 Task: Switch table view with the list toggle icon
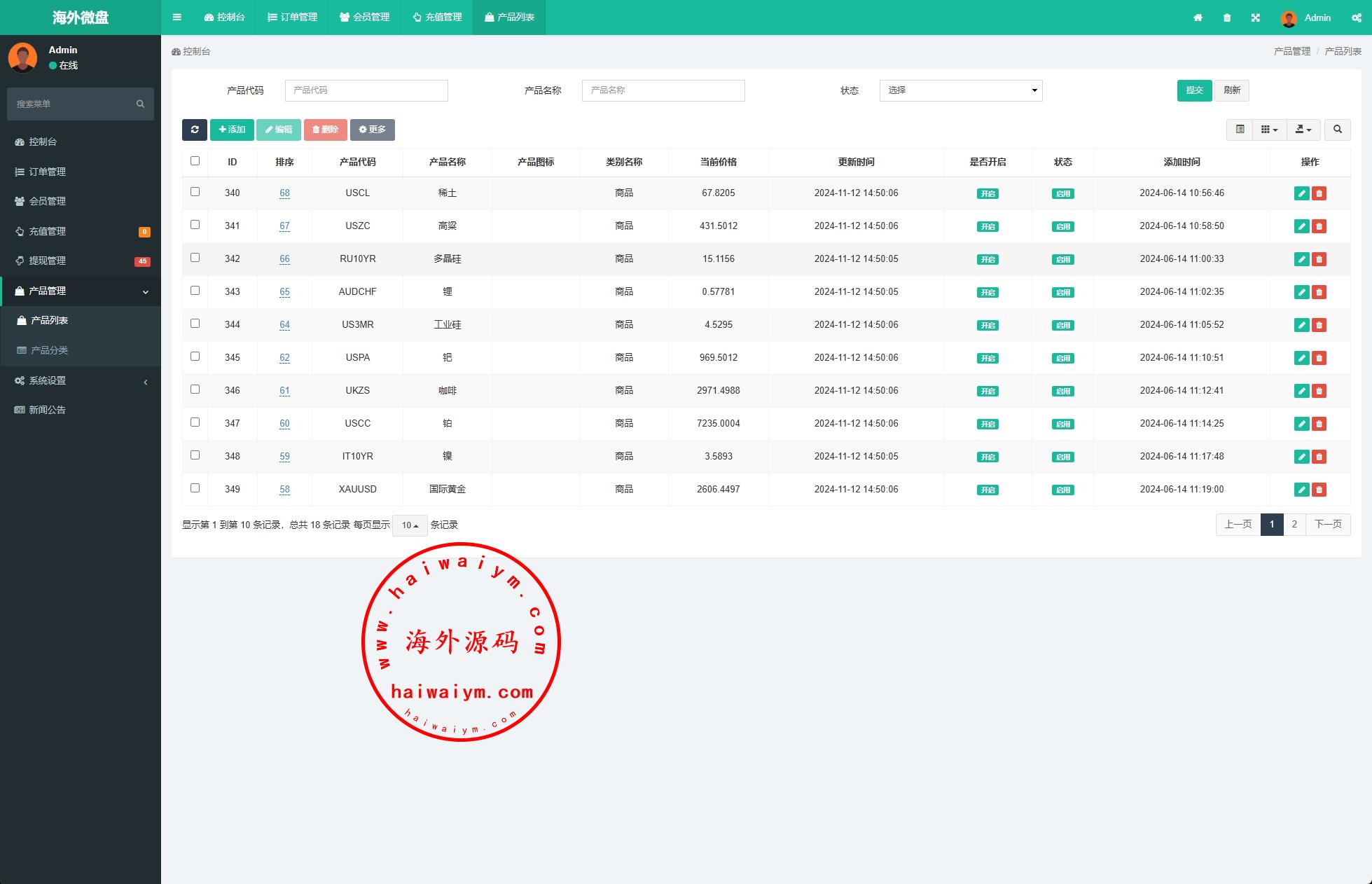tap(1240, 130)
